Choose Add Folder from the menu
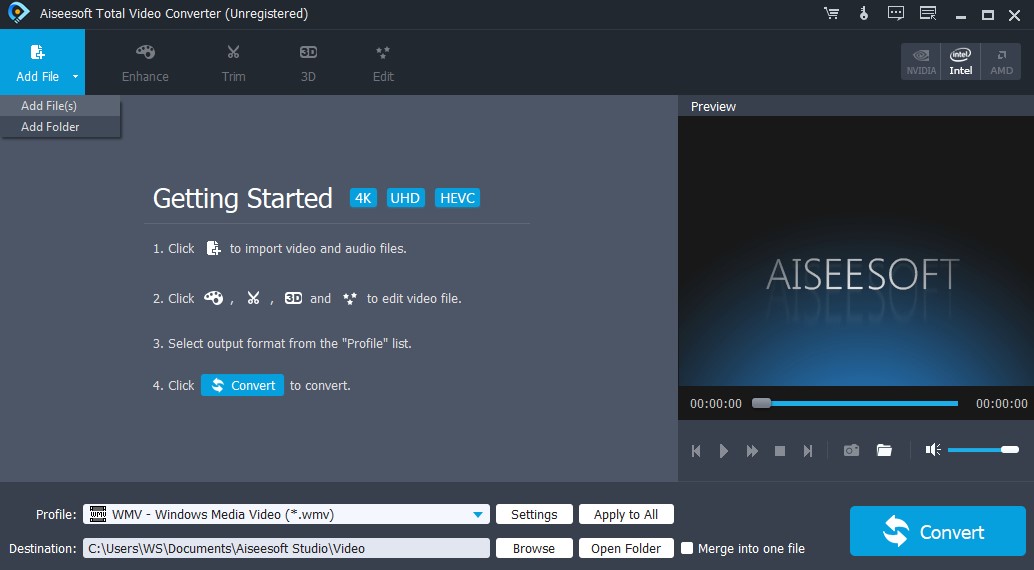The width and height of the screenshot is (1034, 570). (x=61, y=127)
